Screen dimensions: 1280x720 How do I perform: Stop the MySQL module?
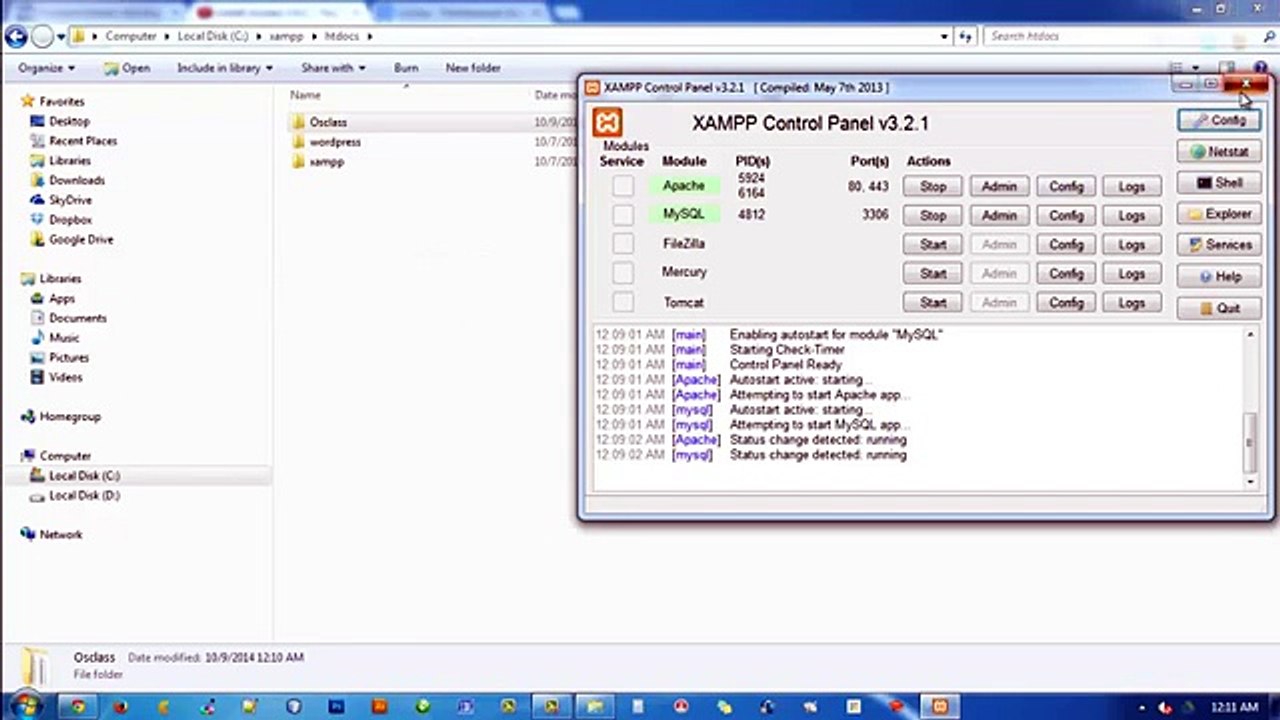933,215
